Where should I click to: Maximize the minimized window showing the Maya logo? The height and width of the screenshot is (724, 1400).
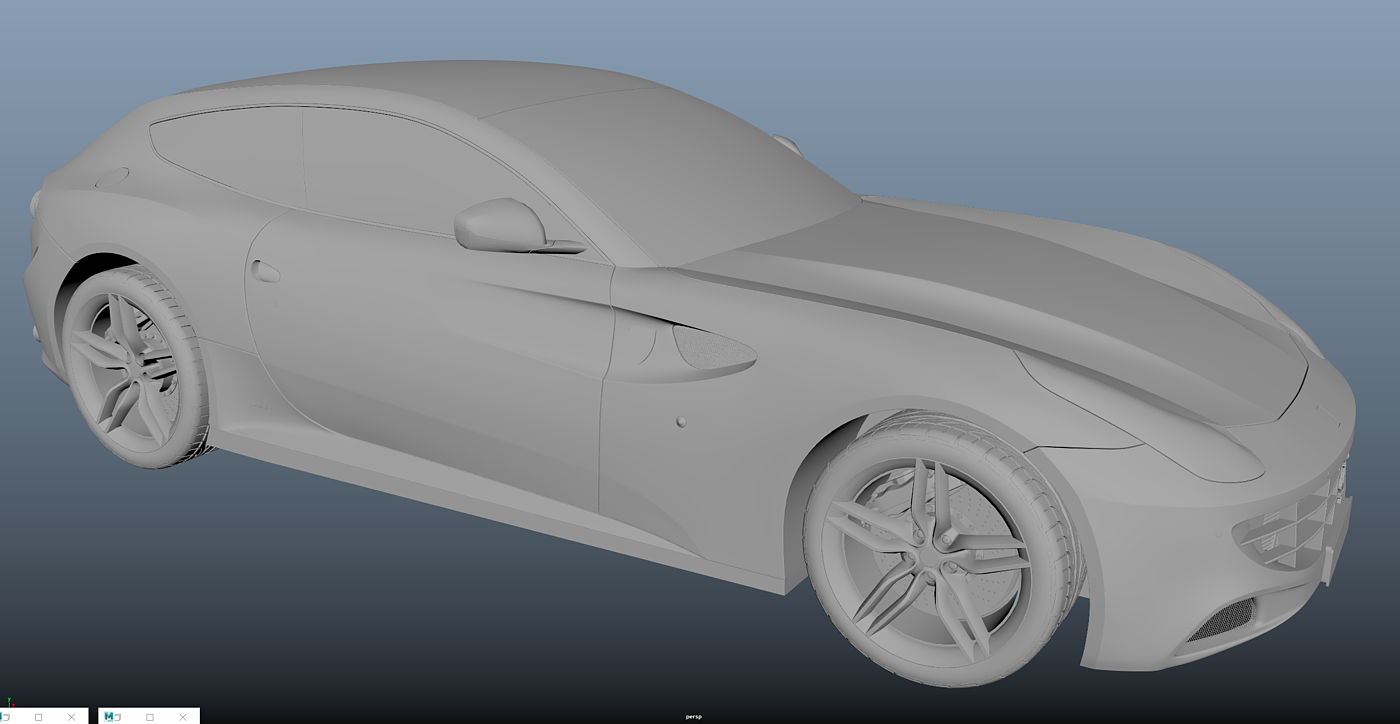[x=150, y=717]
